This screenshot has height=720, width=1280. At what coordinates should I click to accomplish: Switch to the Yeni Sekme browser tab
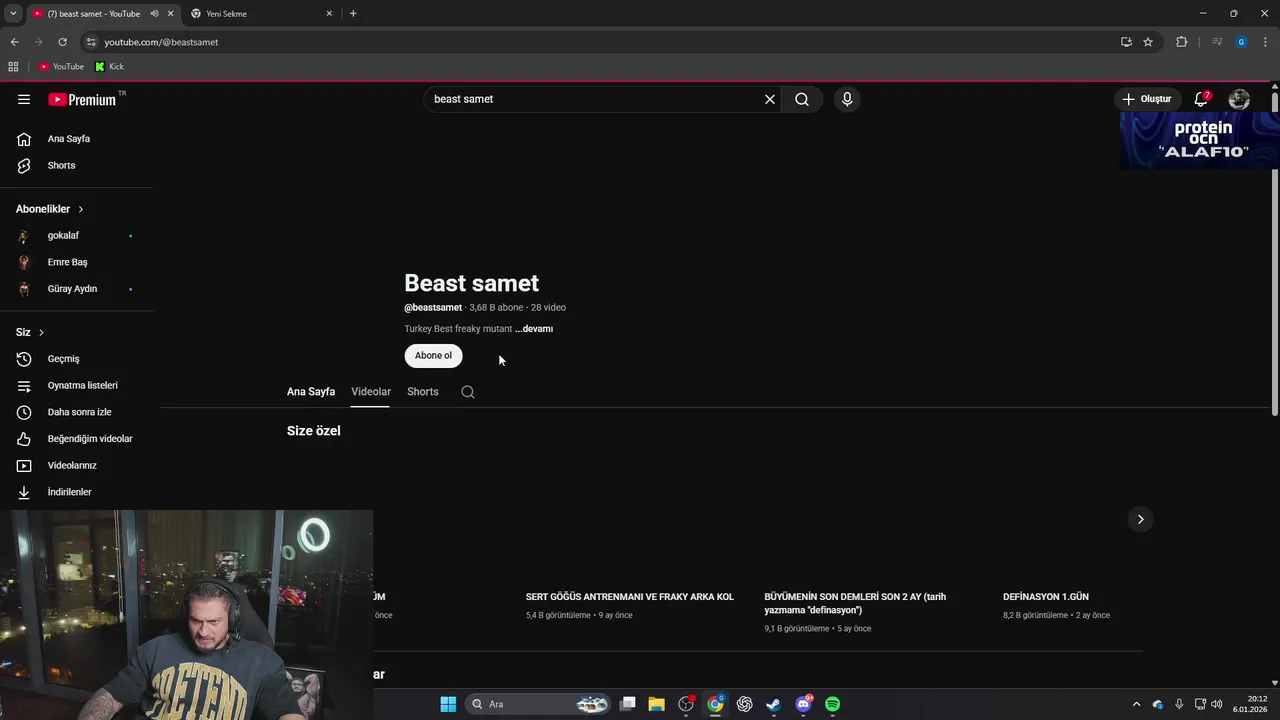click(260, 14)
